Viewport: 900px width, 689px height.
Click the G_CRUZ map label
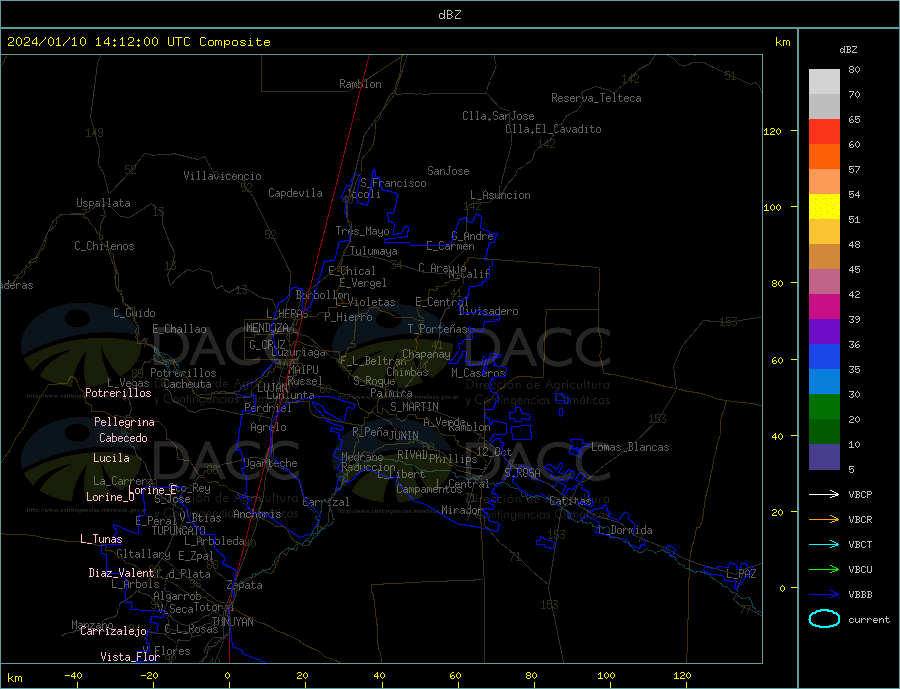click(x=267, y=345)
